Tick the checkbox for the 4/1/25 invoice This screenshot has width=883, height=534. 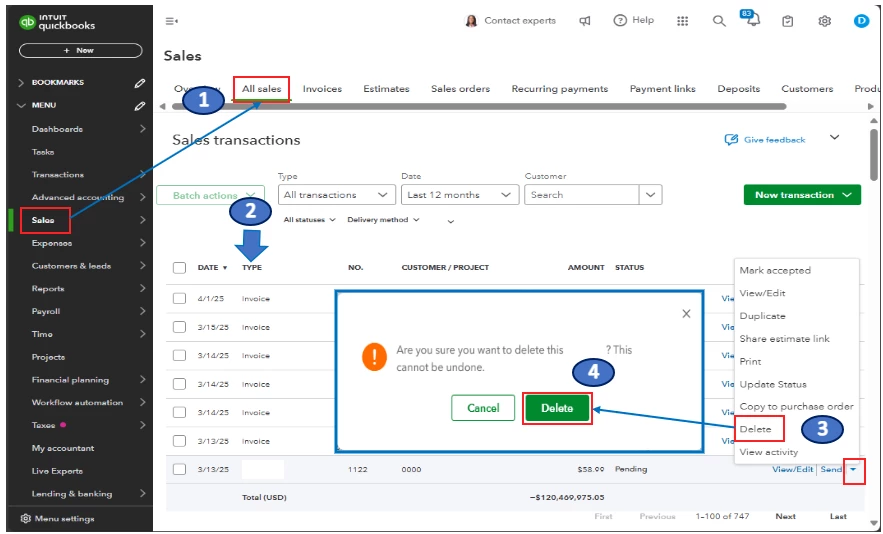tap(179, 298)
